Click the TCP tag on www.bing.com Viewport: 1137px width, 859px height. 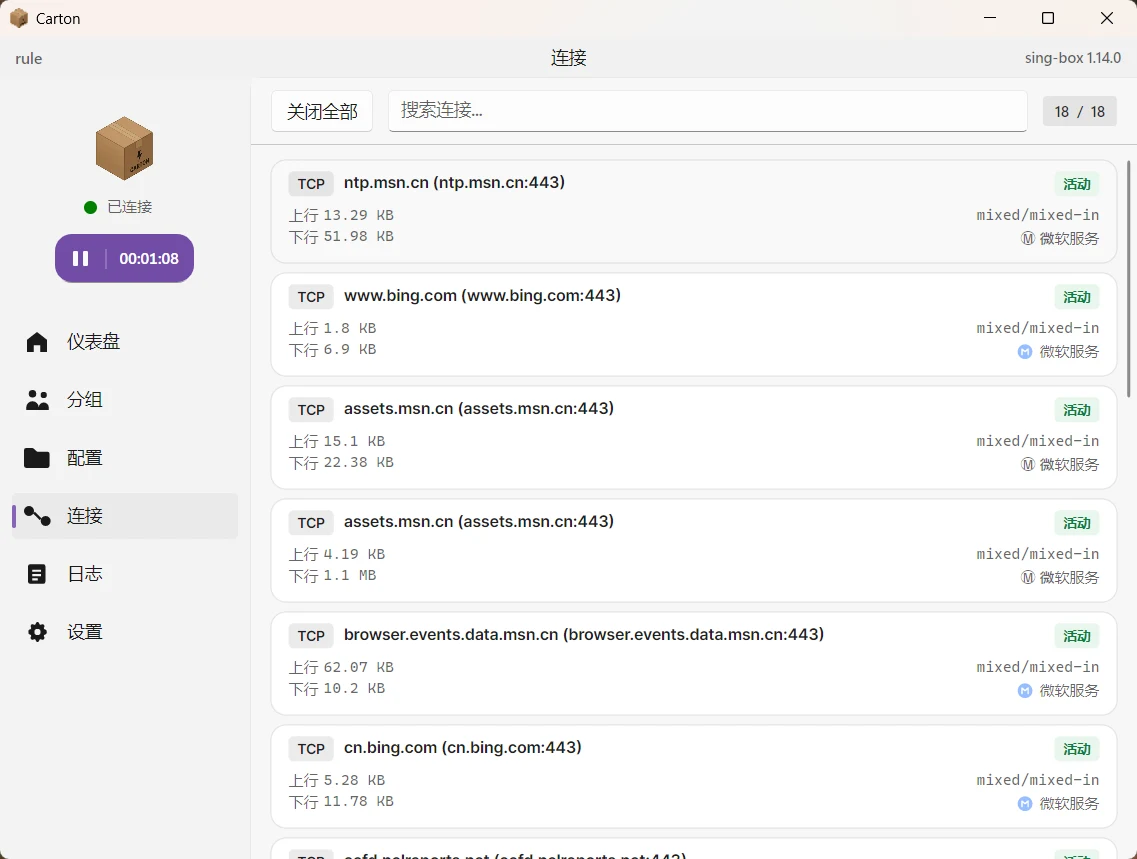(x=311, y=296)
